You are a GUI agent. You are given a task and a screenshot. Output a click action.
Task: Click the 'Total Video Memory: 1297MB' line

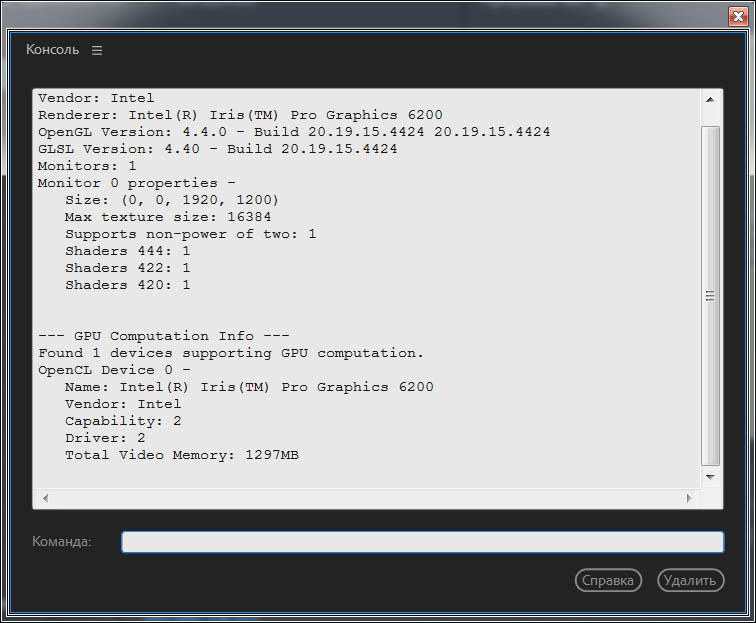point(182,455)
